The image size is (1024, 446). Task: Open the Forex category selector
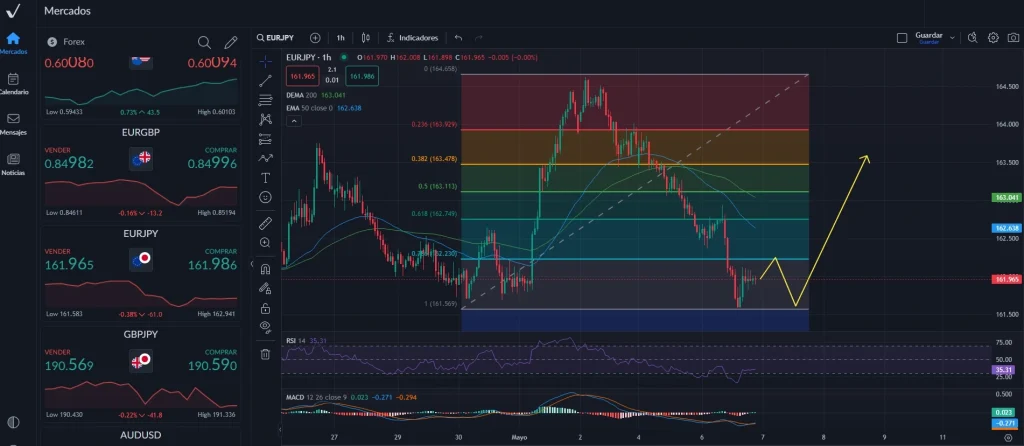pos(66,42)
